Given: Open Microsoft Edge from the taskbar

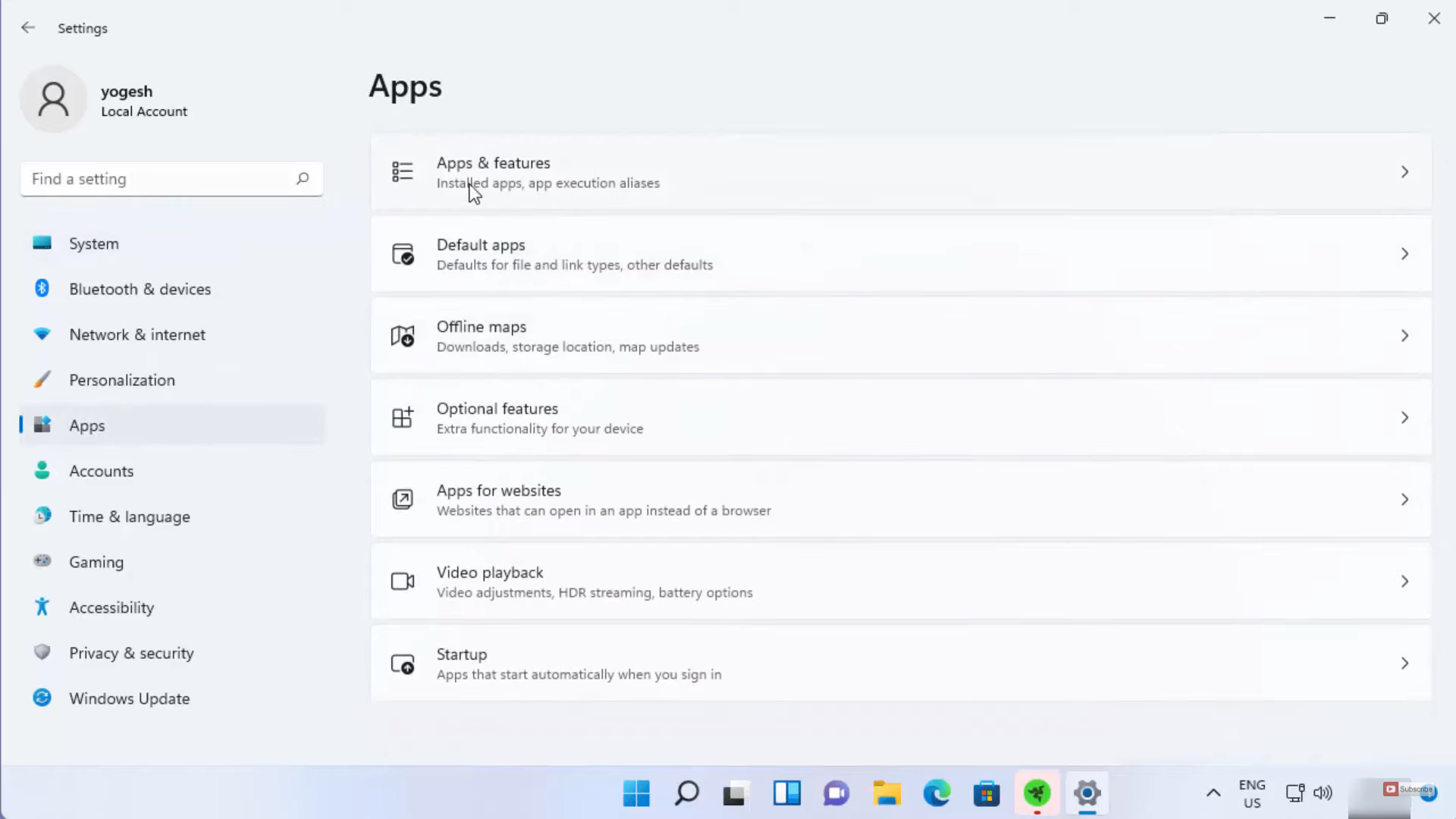Looking at the screenshot, I should 937,793.
